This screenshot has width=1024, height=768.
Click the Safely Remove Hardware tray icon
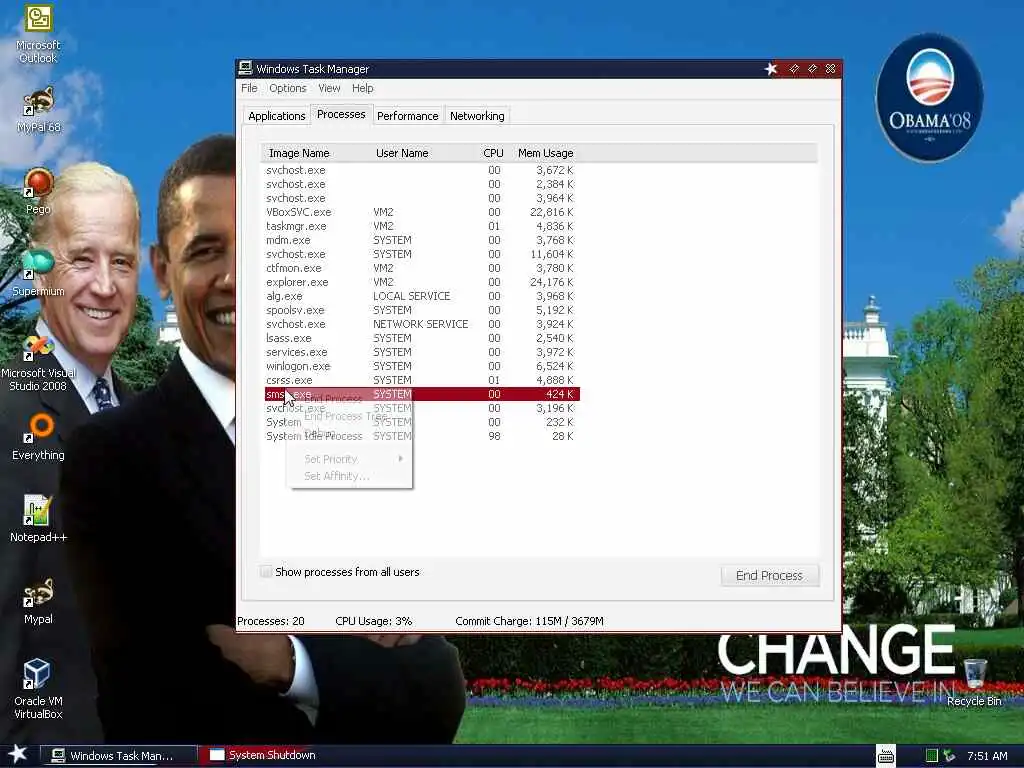coord(949,756)
